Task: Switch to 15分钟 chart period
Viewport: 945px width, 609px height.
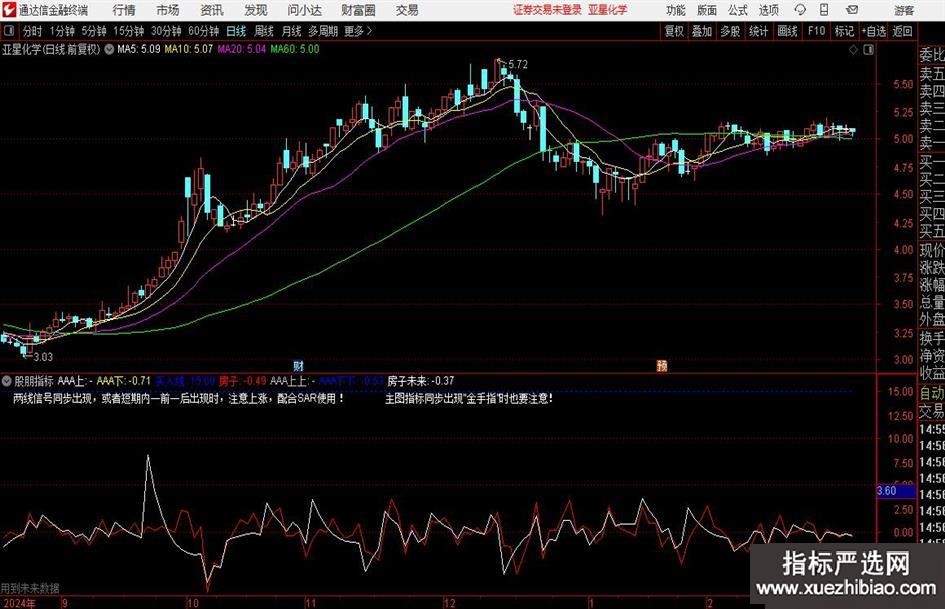Action: pyautogui.click(x=129, y=31)
